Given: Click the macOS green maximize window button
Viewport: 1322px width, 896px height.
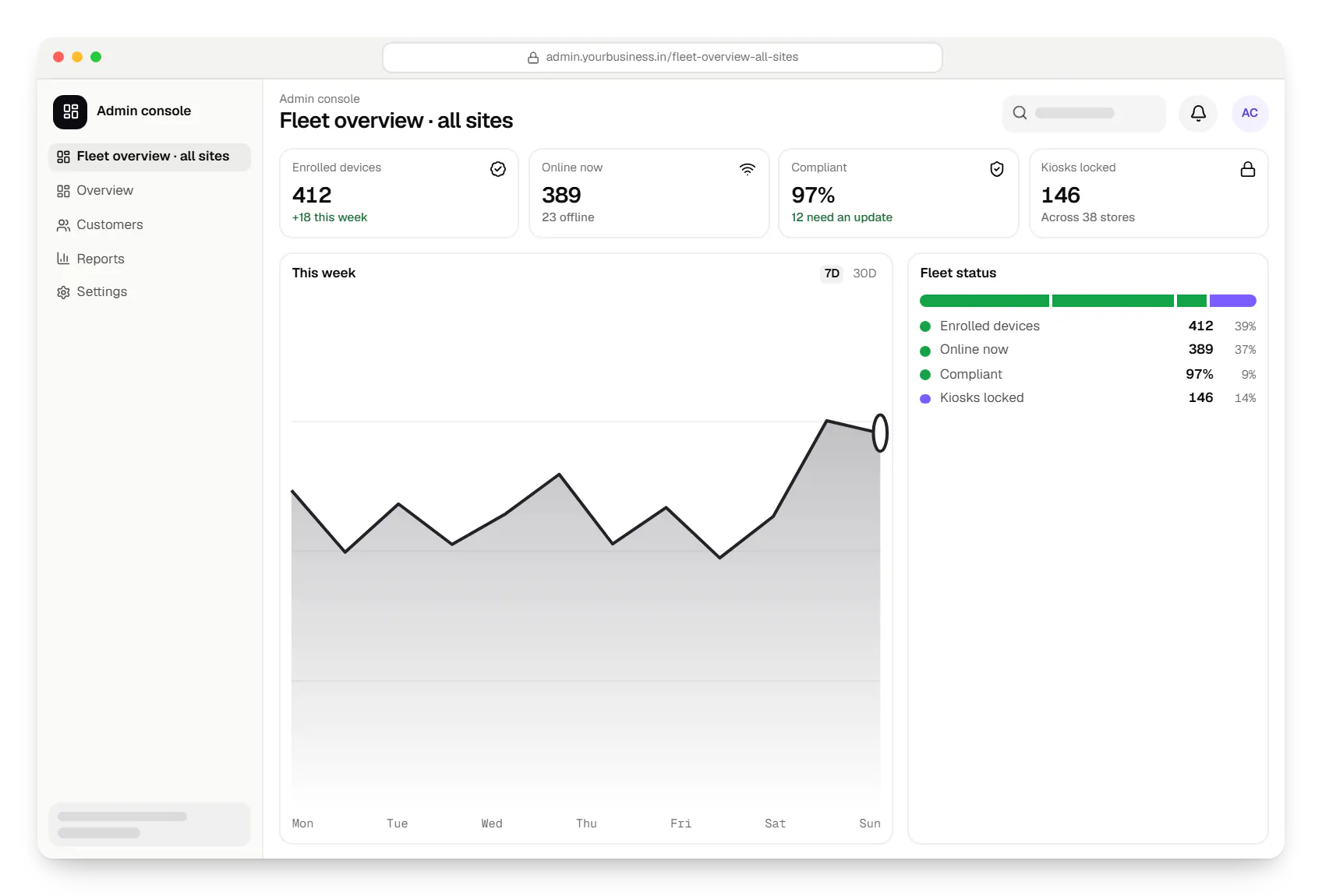Looking at the screenshot, I should pos(96,57).
